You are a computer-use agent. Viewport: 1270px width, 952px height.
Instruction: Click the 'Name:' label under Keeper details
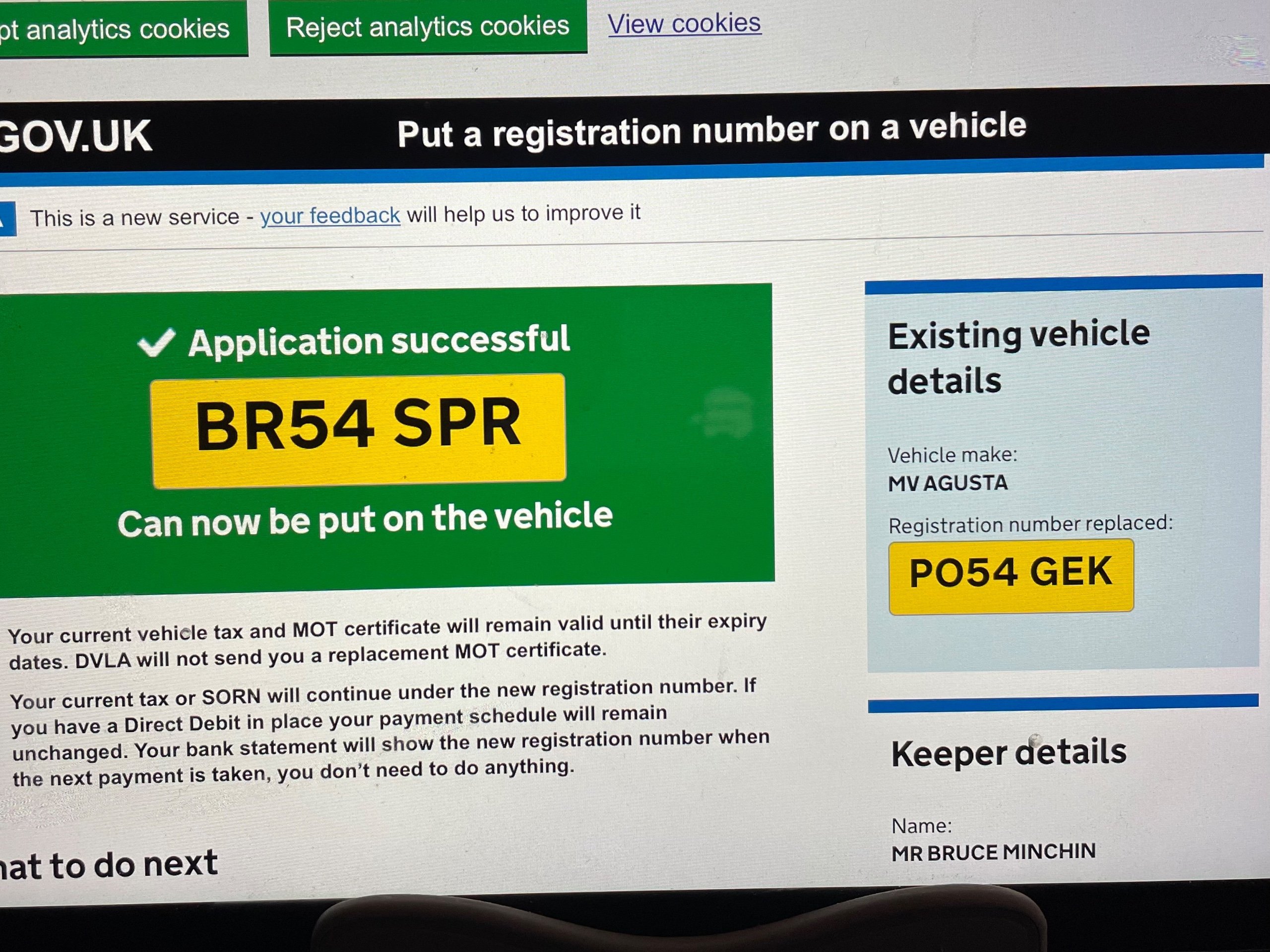(922, 826)
